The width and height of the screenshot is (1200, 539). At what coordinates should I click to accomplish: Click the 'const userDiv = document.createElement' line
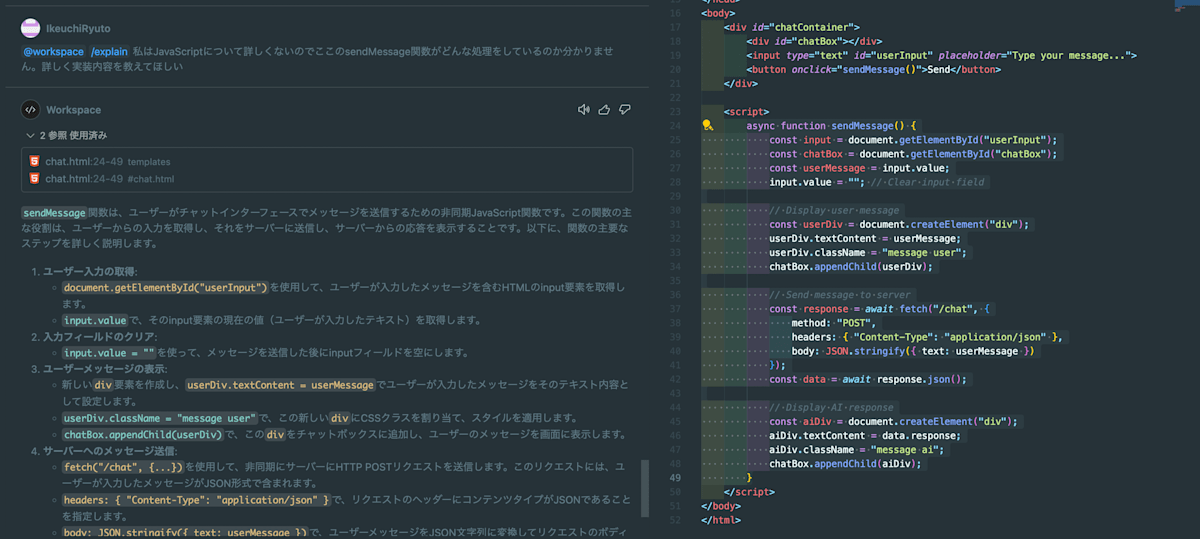pyautogui.click(x=899, y=224)
